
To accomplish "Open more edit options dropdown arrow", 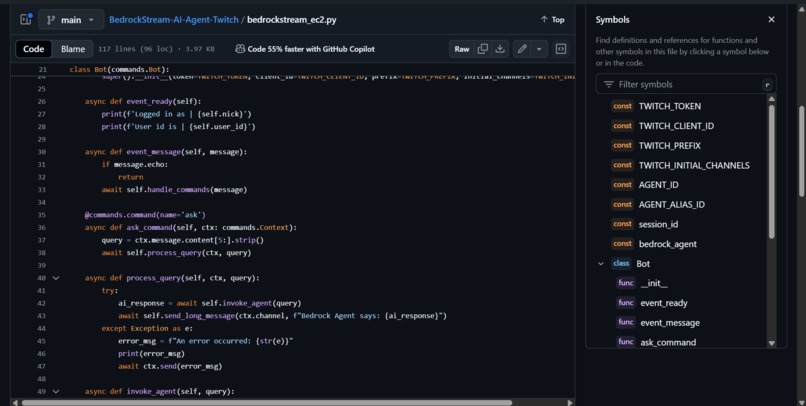I will click(539, 49).
